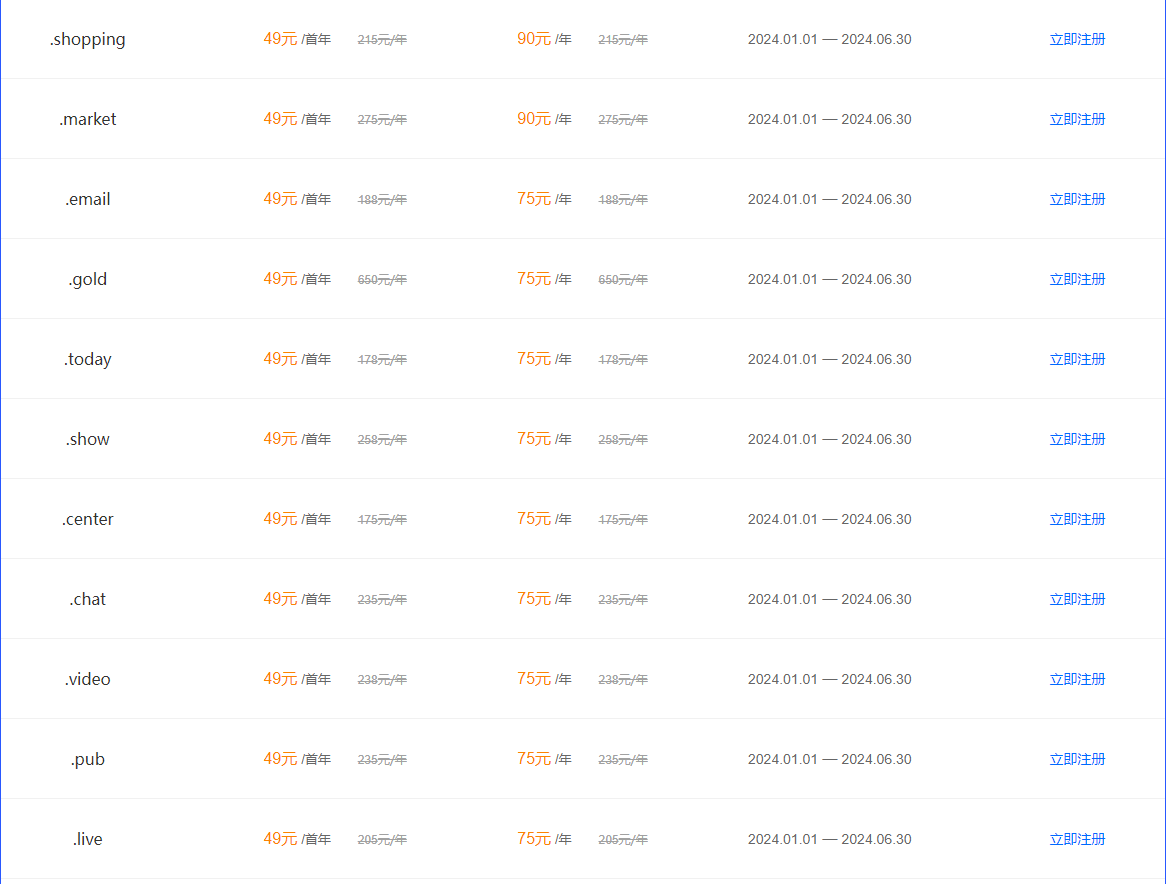
Task: Click the 75元 yearly price for .email
Action: [534, 199]
